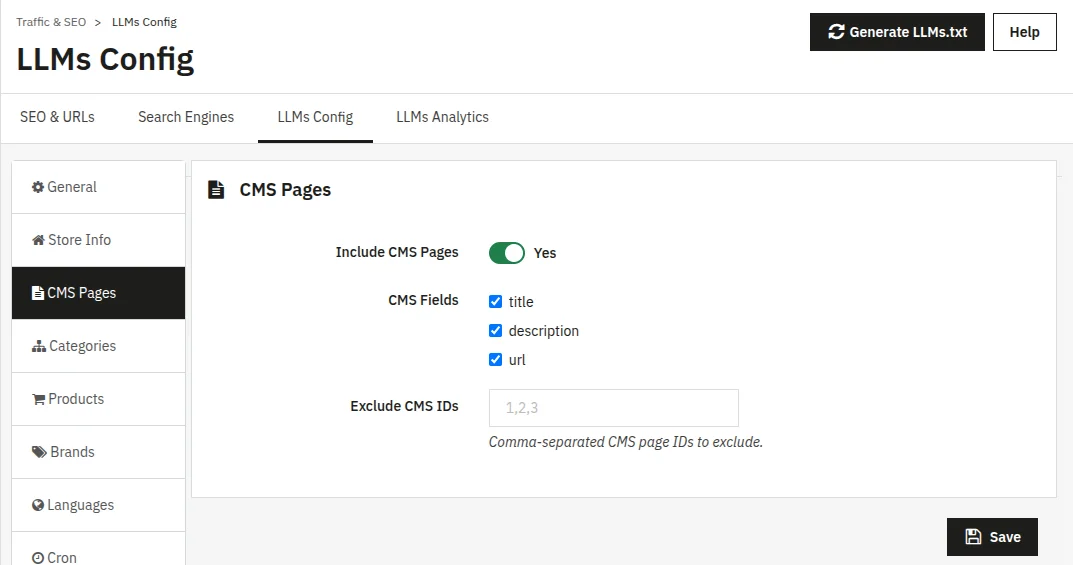Click the tags icon beside Brands
1073x565 pixels.
coord(39,452)
